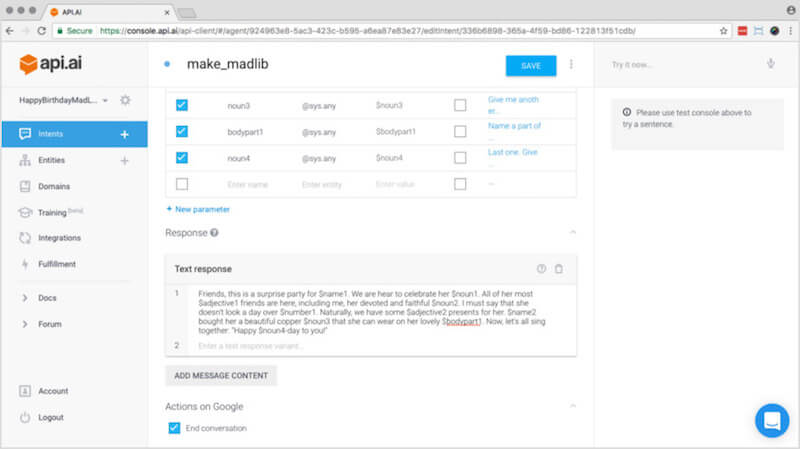The width and height of the screenshot is (800, 449).
Task: Uncheck End conversation checkbox
Action: (174, 428)
